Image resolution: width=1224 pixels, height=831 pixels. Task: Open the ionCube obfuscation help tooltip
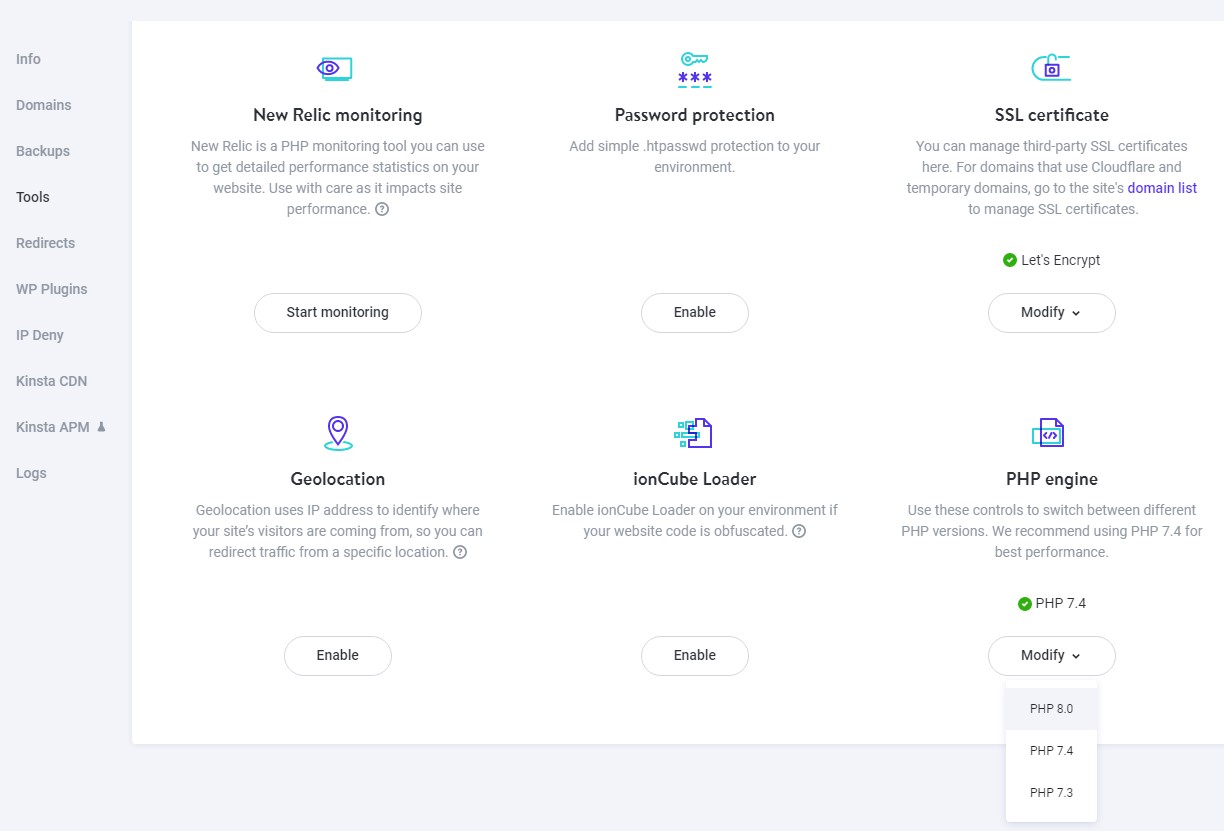798,531
